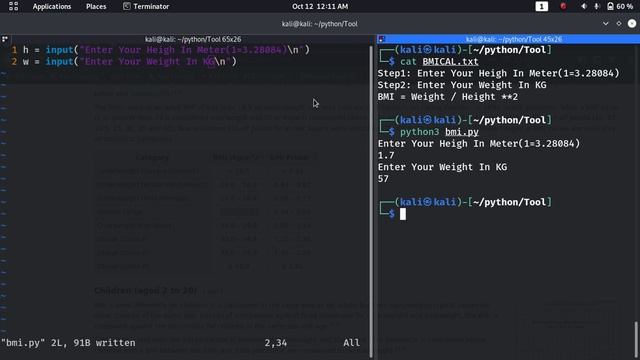
Task: Close the Terminator window
Action: point(632,24)
